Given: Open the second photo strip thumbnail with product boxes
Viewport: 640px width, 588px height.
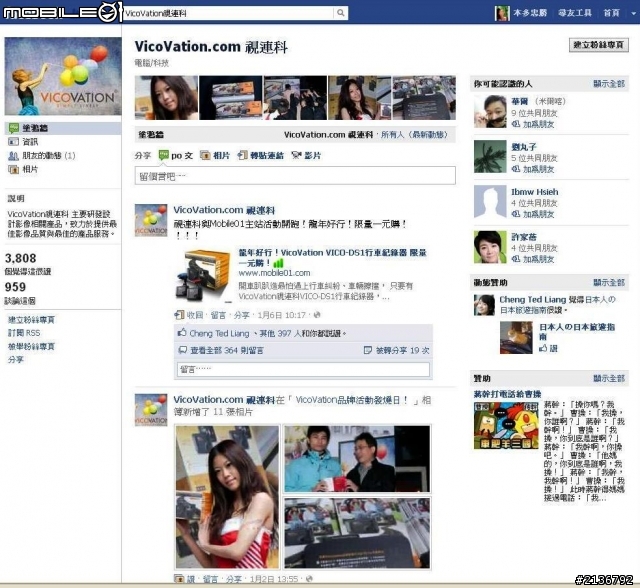Looking at the screenshot, I should pos(231,98).
